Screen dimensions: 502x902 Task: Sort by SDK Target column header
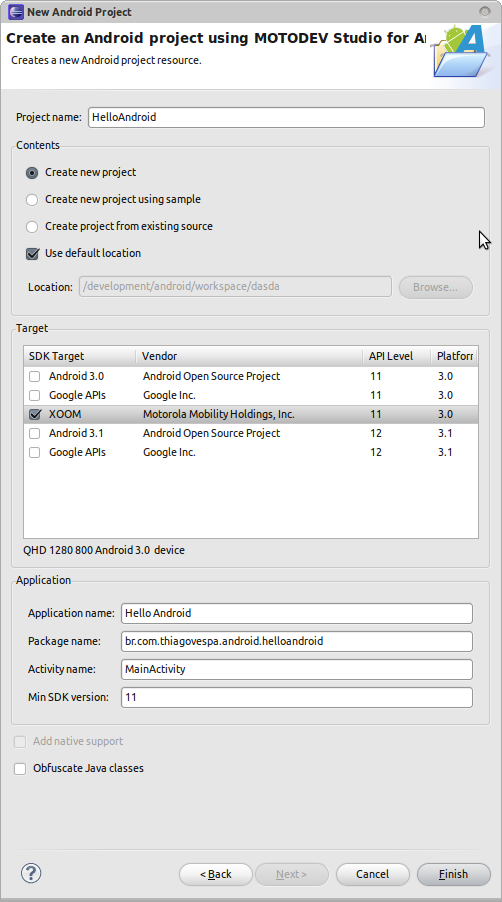[79, 356]
